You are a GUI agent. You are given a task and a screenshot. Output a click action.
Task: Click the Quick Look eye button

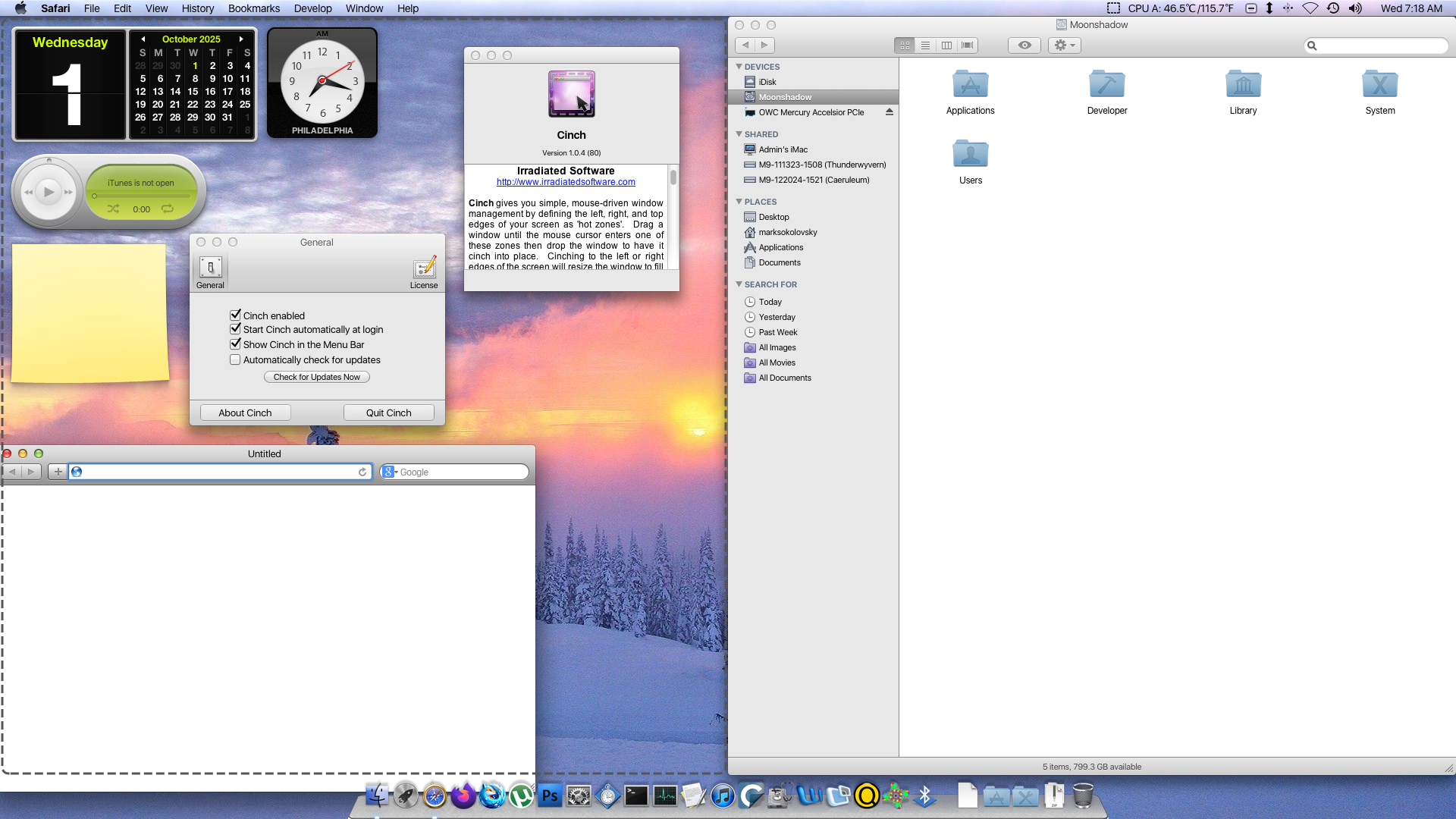point(1024,45)
